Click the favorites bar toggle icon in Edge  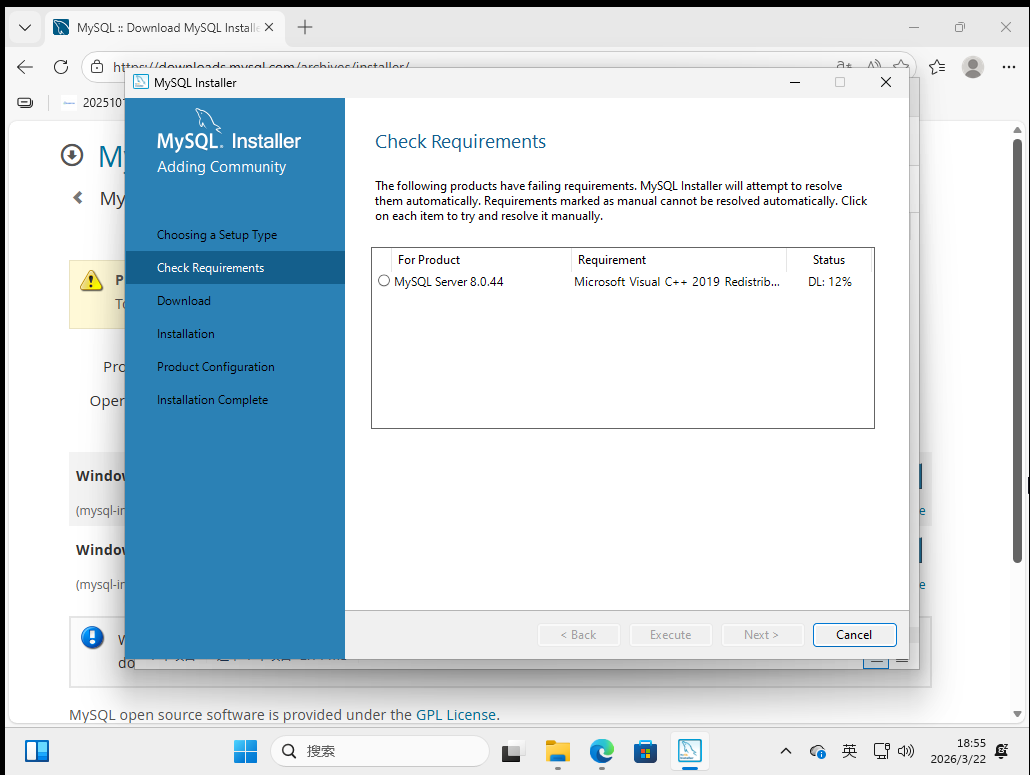[x=25, y=102]
